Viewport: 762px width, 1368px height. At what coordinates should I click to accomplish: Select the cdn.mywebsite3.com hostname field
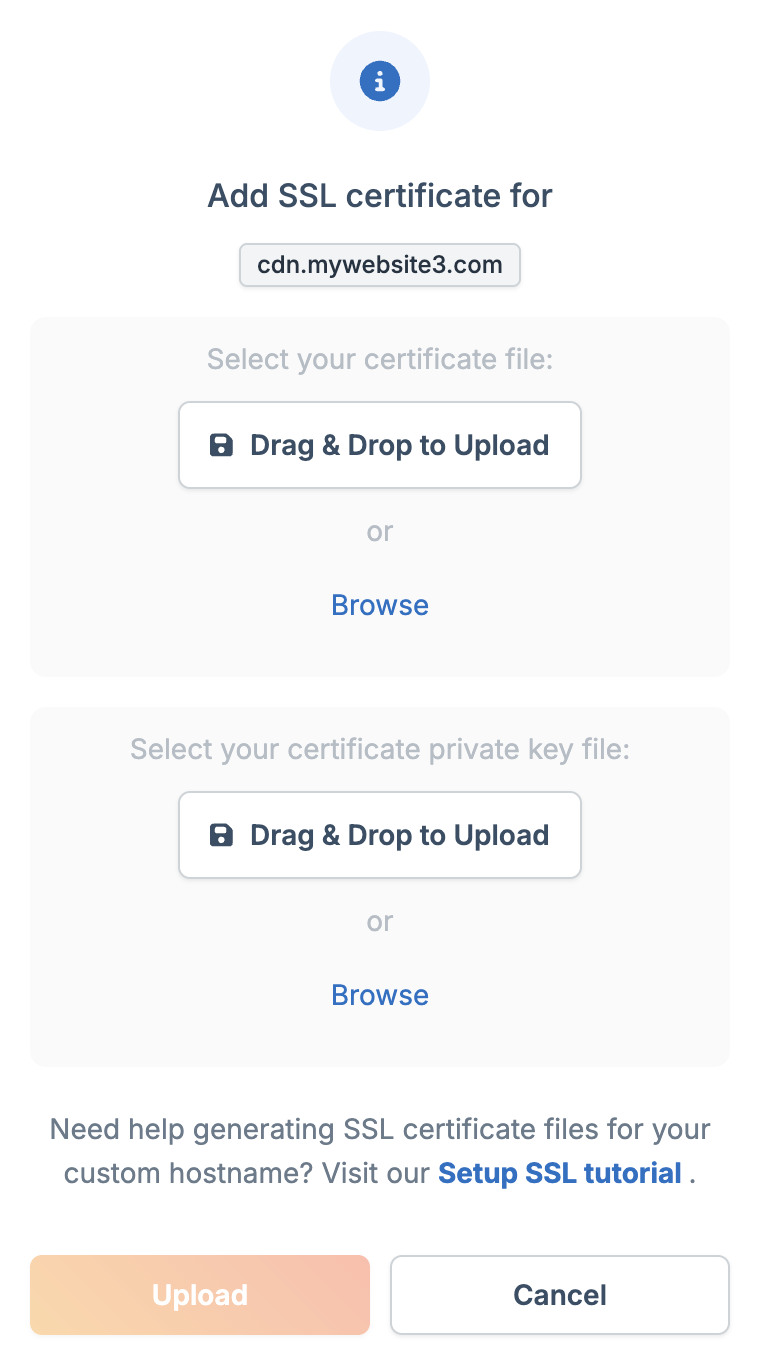(380, 264)
